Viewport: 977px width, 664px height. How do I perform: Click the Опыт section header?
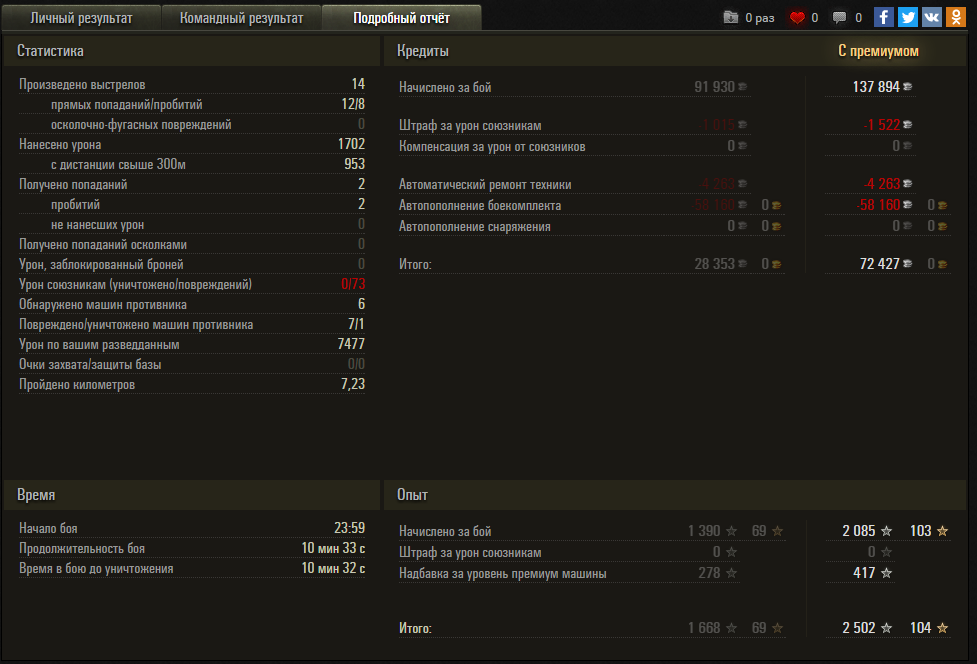412,495
